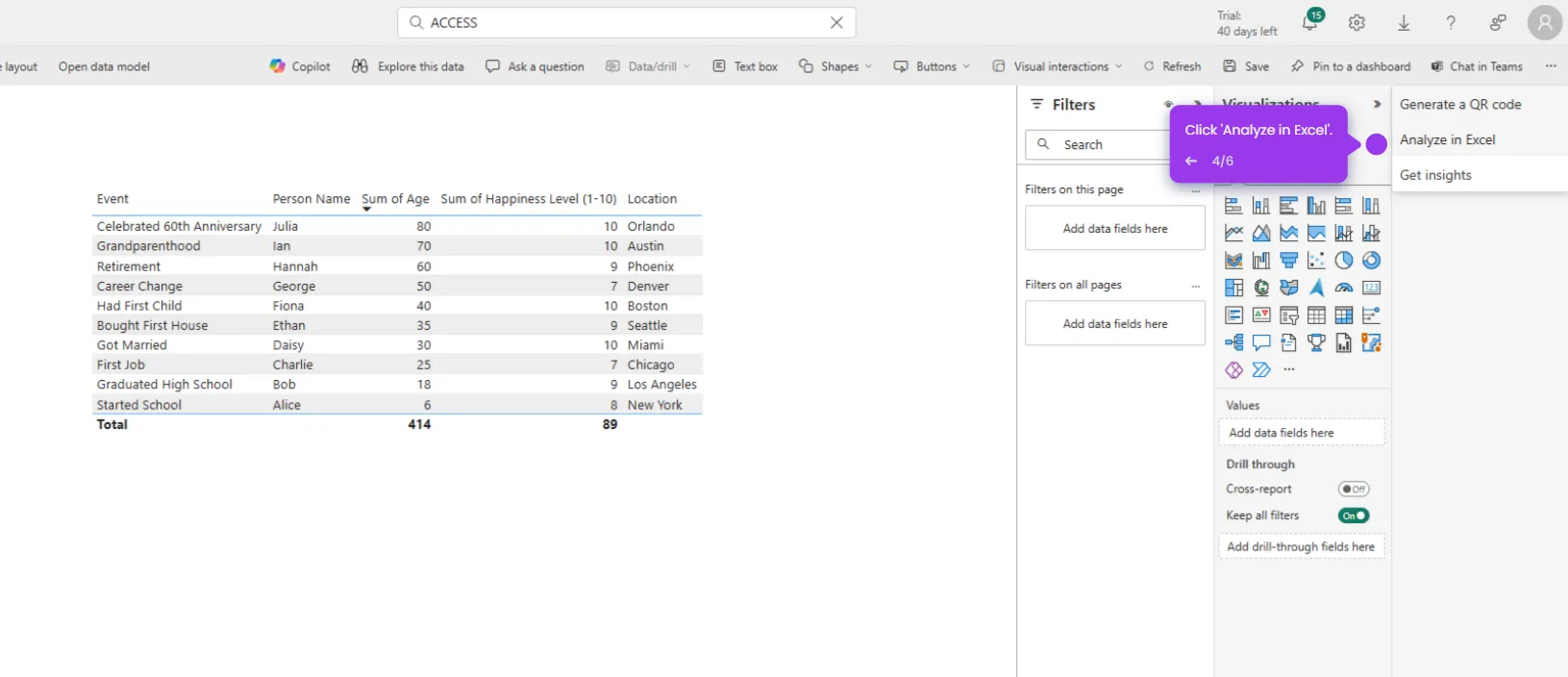Start Chat in Teams
The width and height of the screenshot is (1568, 677).
coord(1477,66)
